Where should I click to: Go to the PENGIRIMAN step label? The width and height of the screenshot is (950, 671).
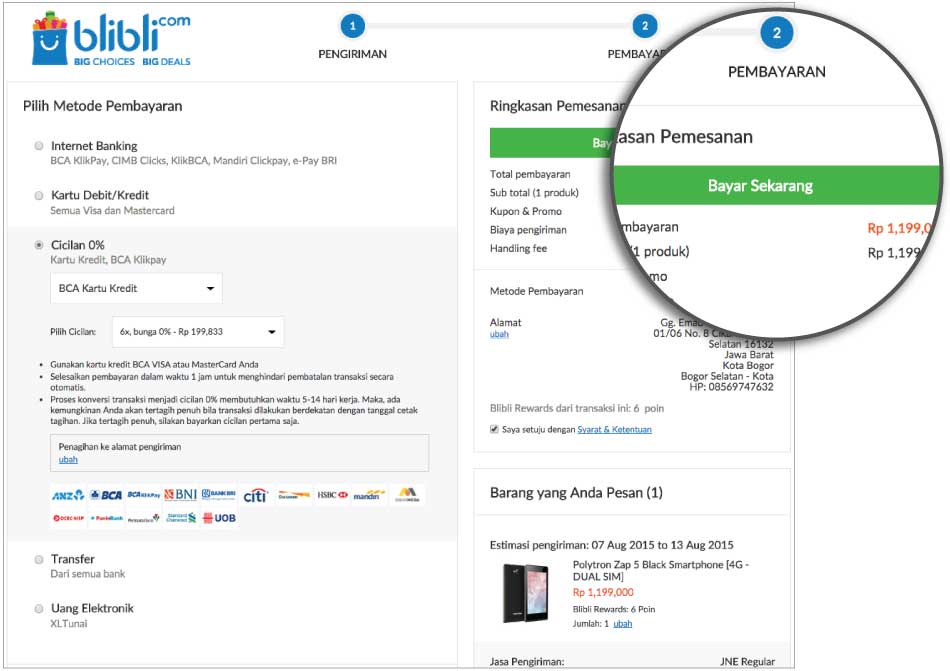(x=353, y=54)
